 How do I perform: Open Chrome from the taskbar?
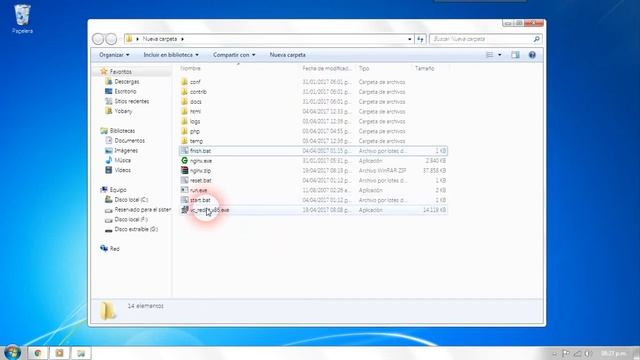38,353
